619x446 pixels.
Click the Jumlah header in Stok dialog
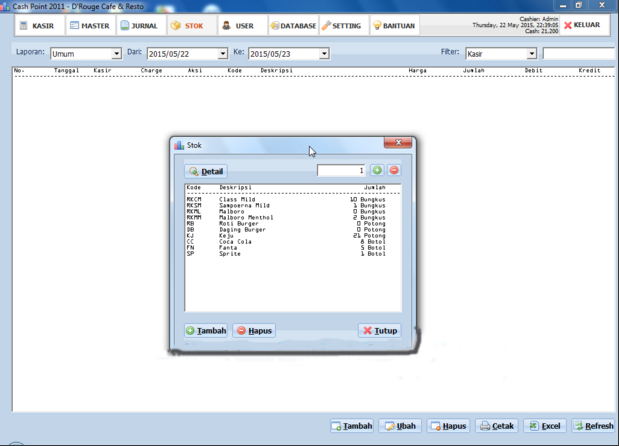pos(374,187)
